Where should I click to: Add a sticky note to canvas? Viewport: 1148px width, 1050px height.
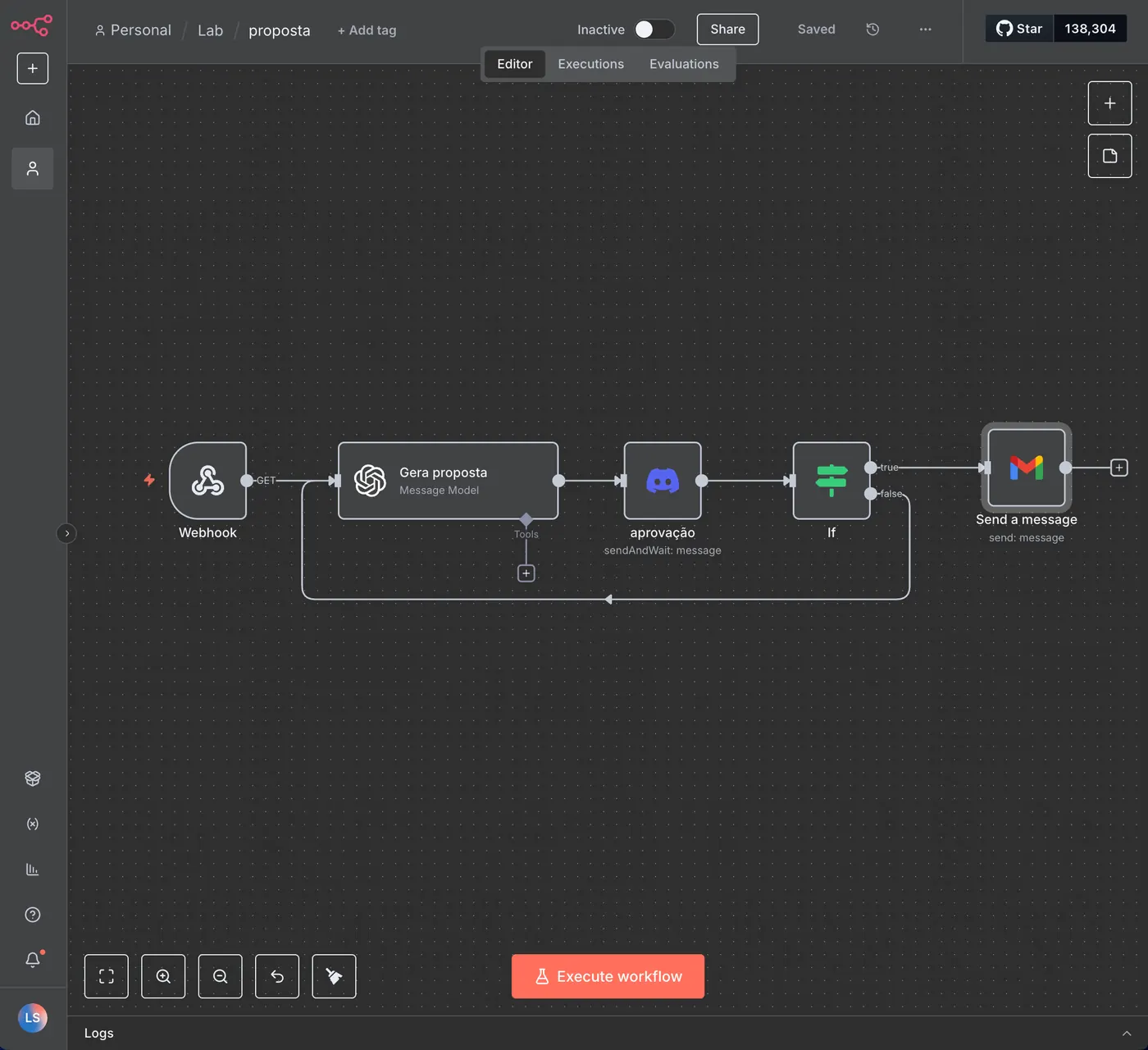1109,156
